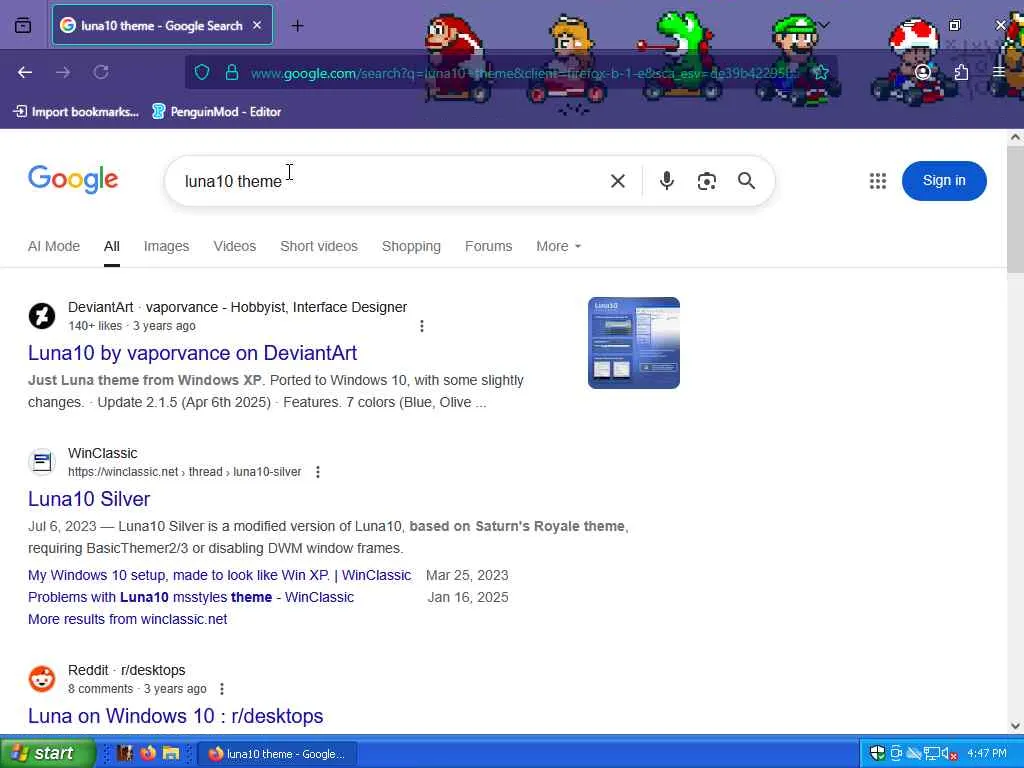Switch to Shopping results tab
This screenshot has width=1024, height=768.
point(411,246)
